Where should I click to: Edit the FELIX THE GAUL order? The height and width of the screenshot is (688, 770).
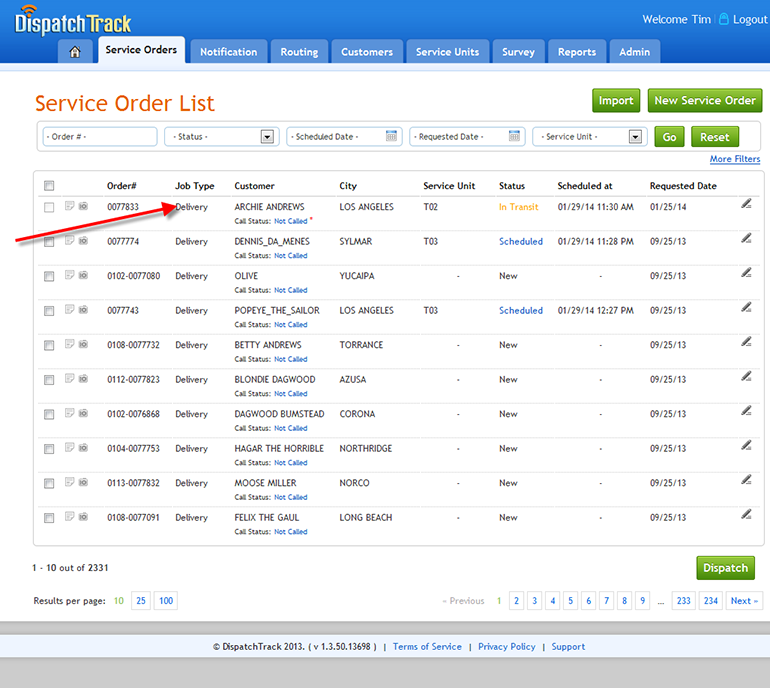tap(746, 515)
